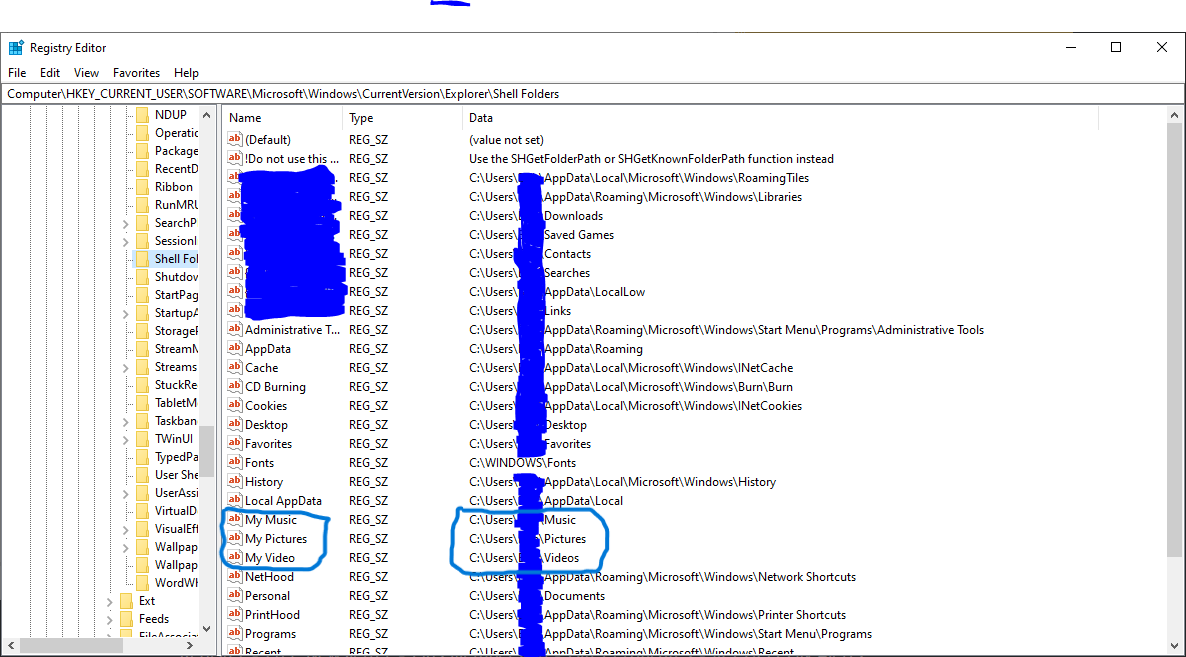Click the Feeds key folder icon
The image size is (1186, 657).
point(126,619)
